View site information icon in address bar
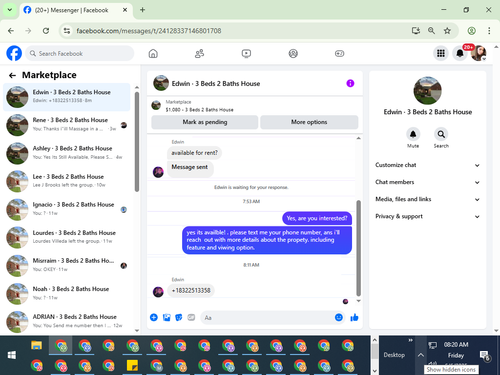The width and height of the screenshot is (500, 375). click(67, 31)
